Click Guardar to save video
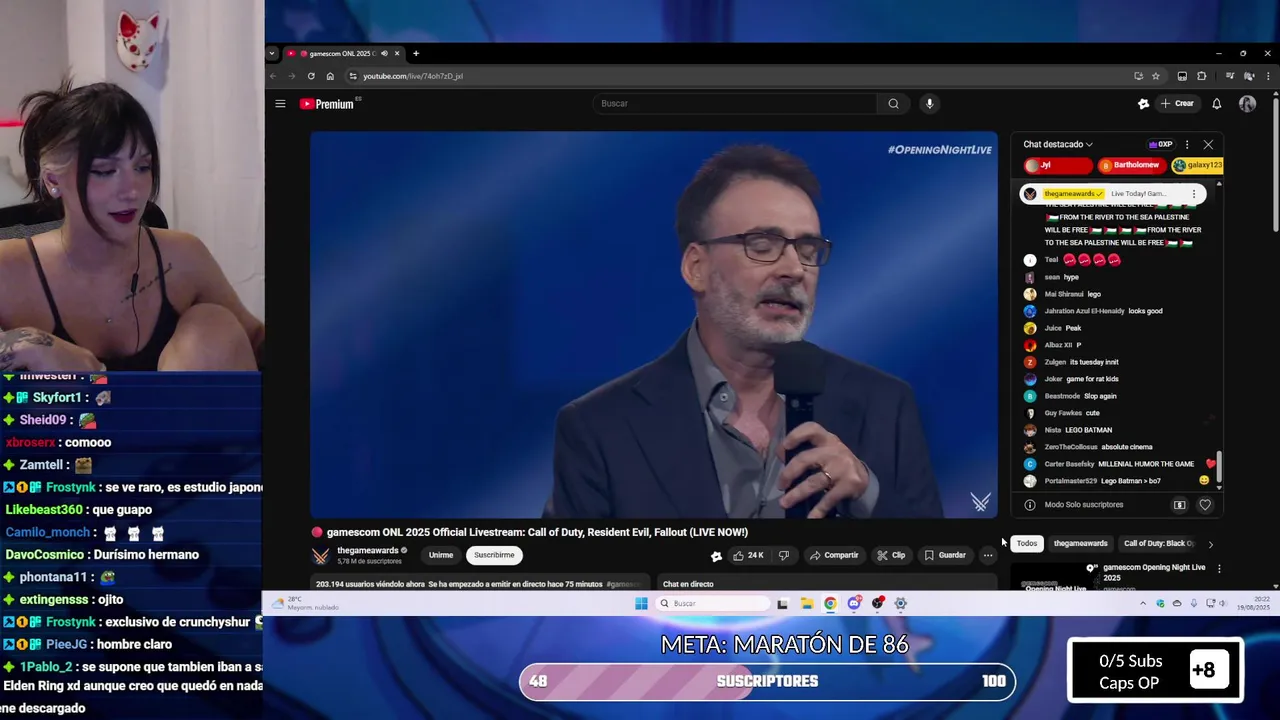Screen dimensions: 1280x720 click(945, 555)
